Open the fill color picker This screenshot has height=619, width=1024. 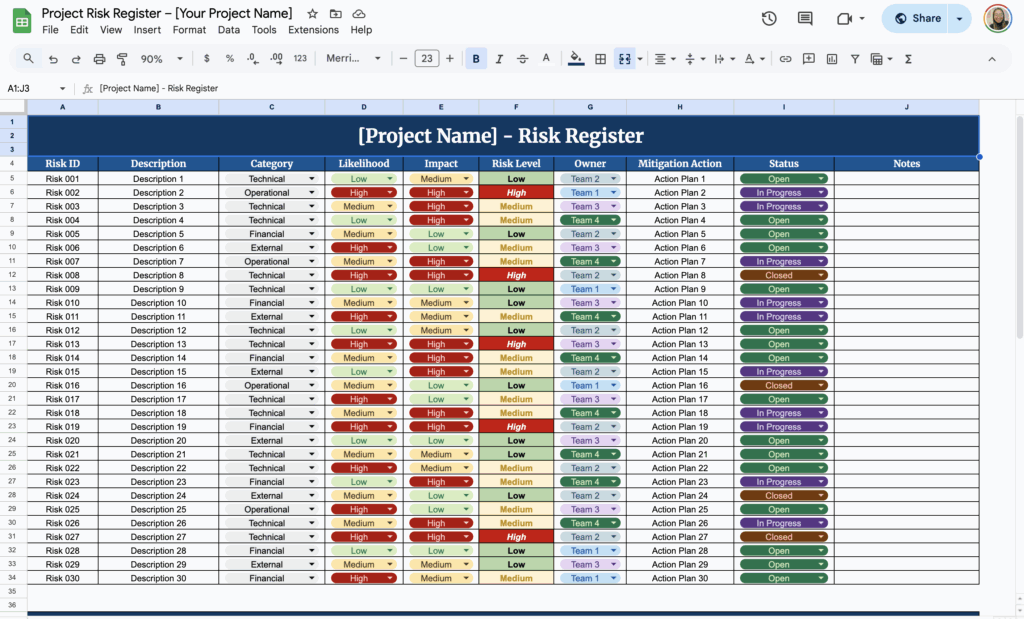click(575, 58)
